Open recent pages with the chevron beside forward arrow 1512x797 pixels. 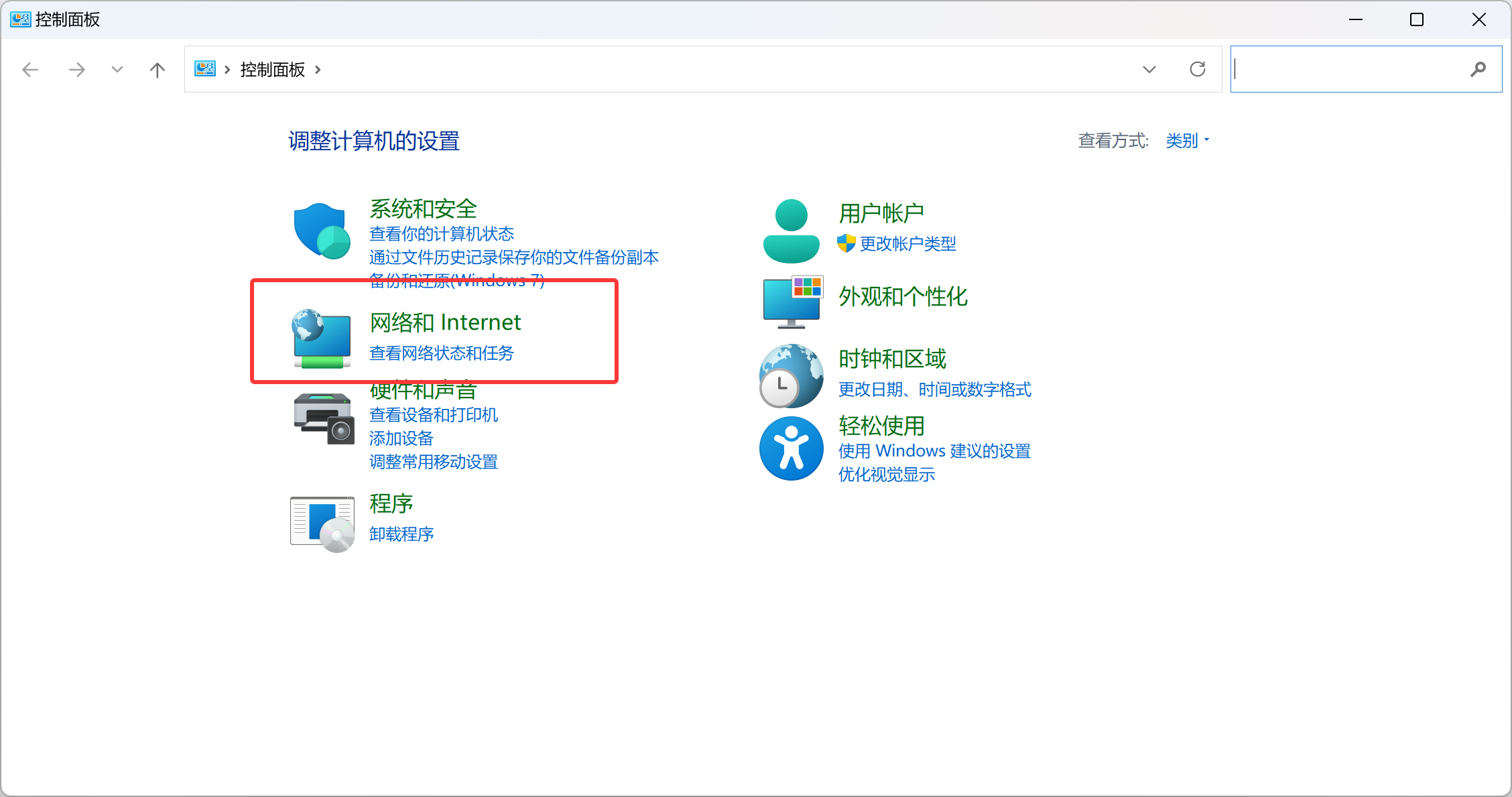(x=117, y=69)
